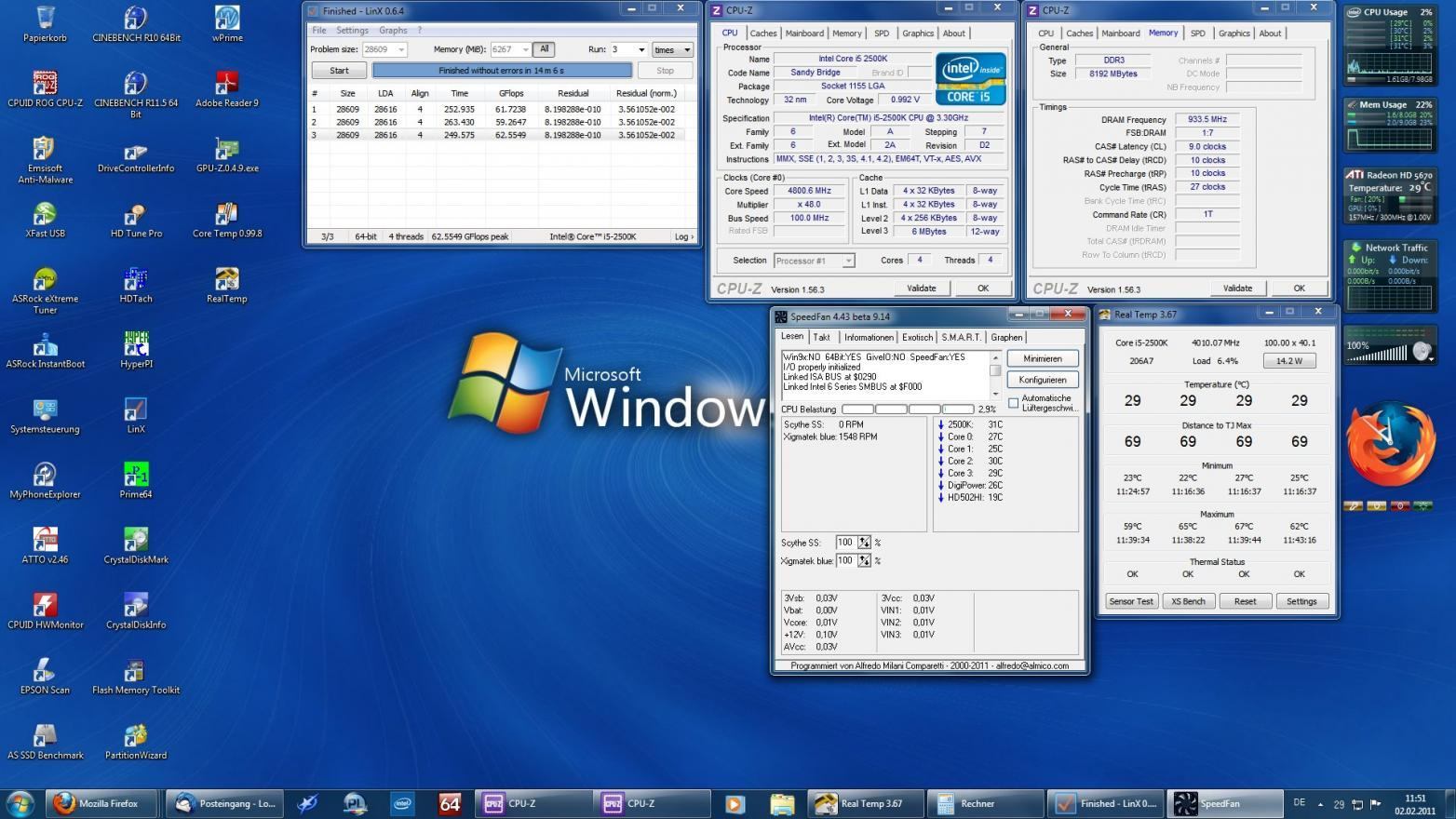The height and width of the screenshot is (819, 1456).
Task: Select the AS SSD Benchmark shortcut
Action: 45,743
